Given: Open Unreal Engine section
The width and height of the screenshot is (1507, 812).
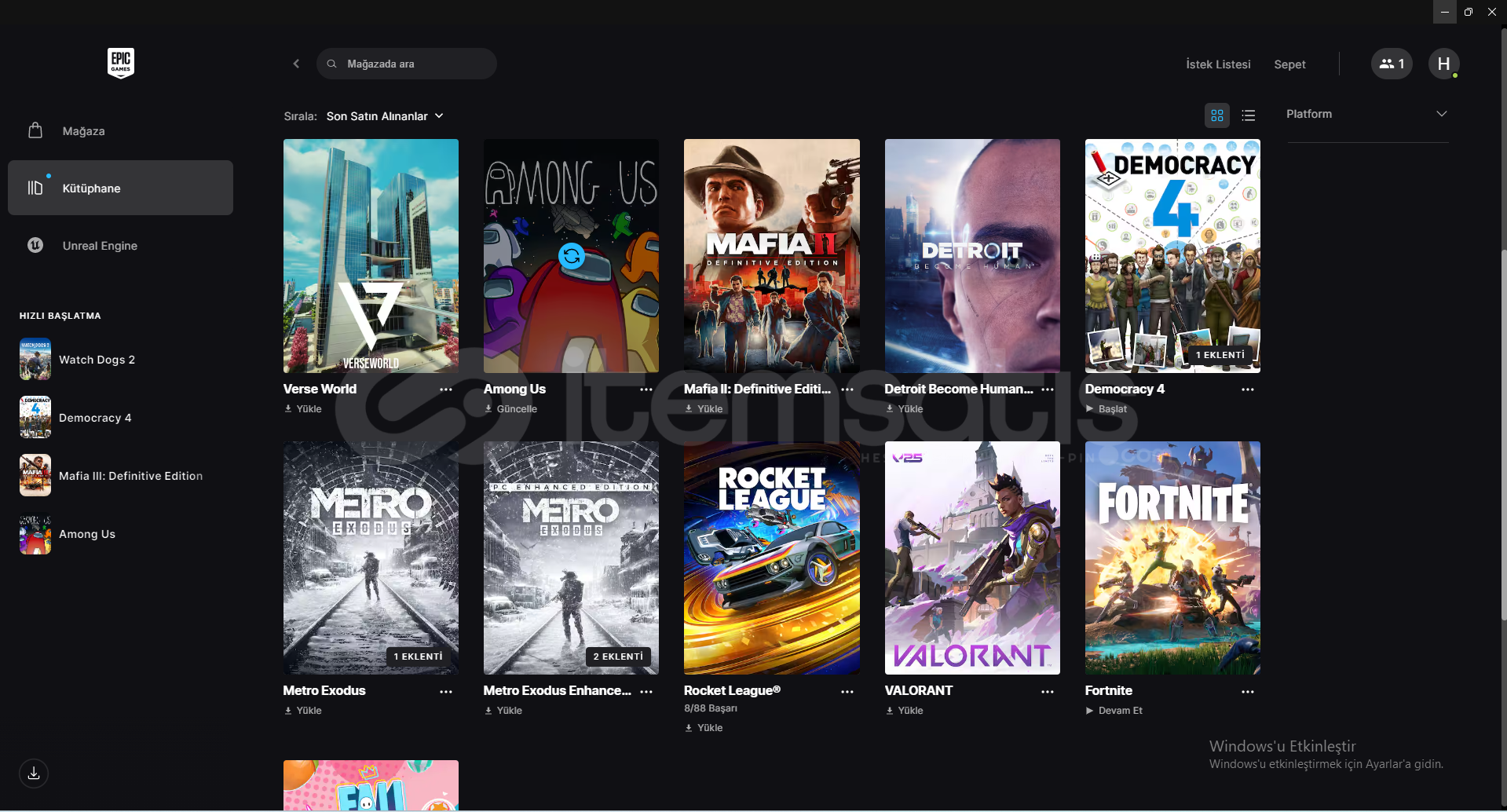Looking at the screenshot, I should coord(120,245).
